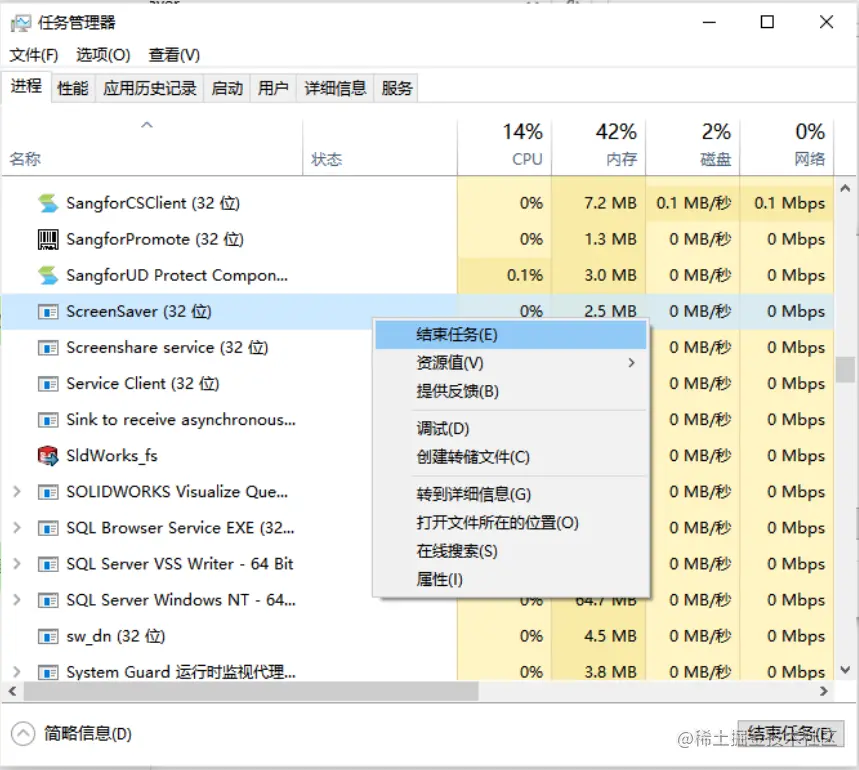Click the SQL Server Windows NT icon

tap(48, 601)
